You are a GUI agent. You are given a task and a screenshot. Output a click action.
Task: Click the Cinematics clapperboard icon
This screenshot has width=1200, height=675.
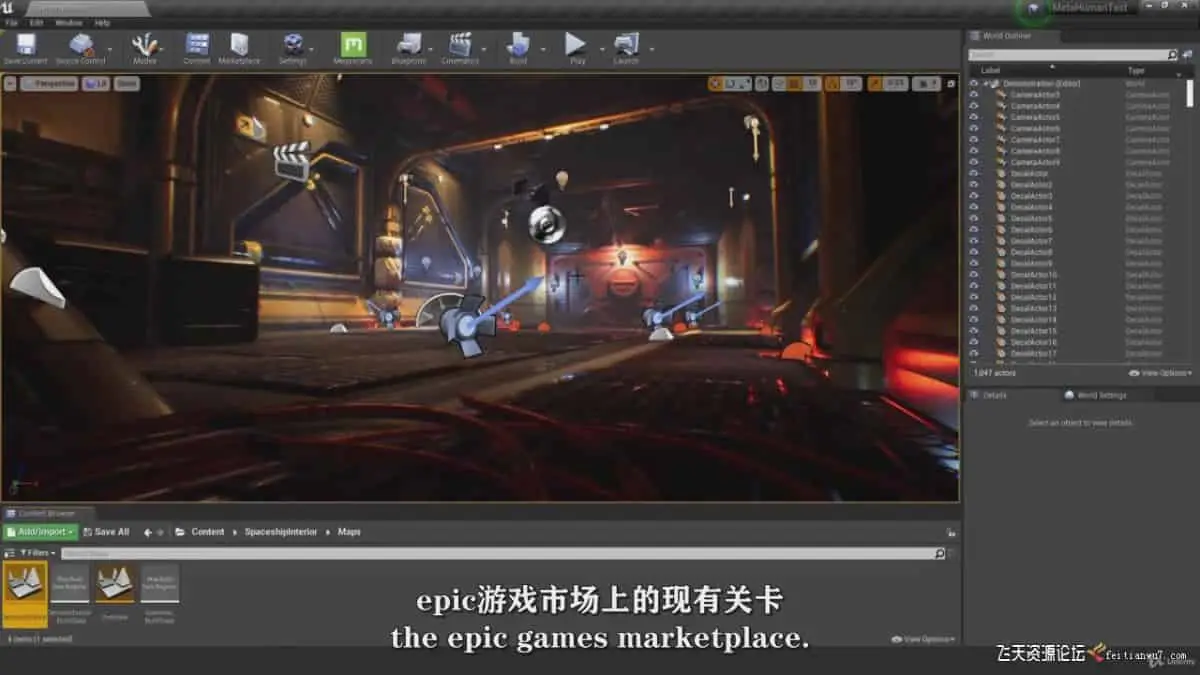pos(460,48)
